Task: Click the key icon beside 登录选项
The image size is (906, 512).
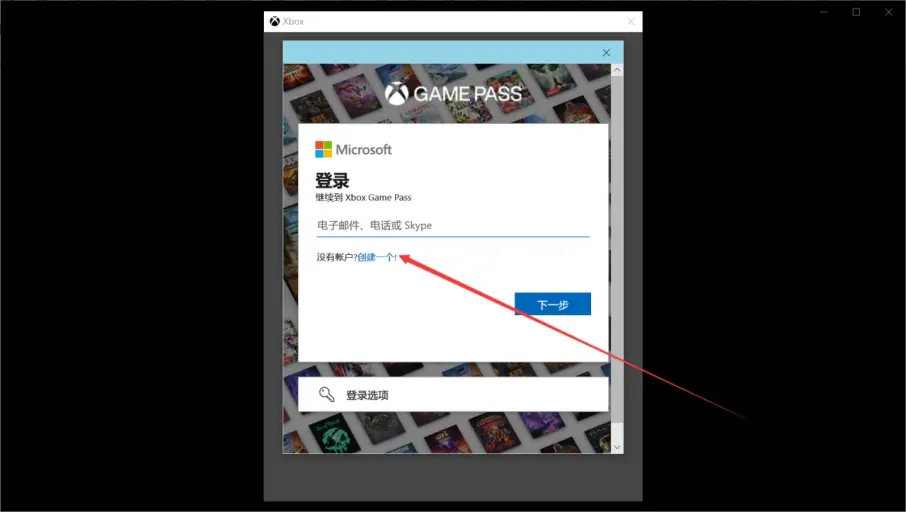Action: (326, 394)
